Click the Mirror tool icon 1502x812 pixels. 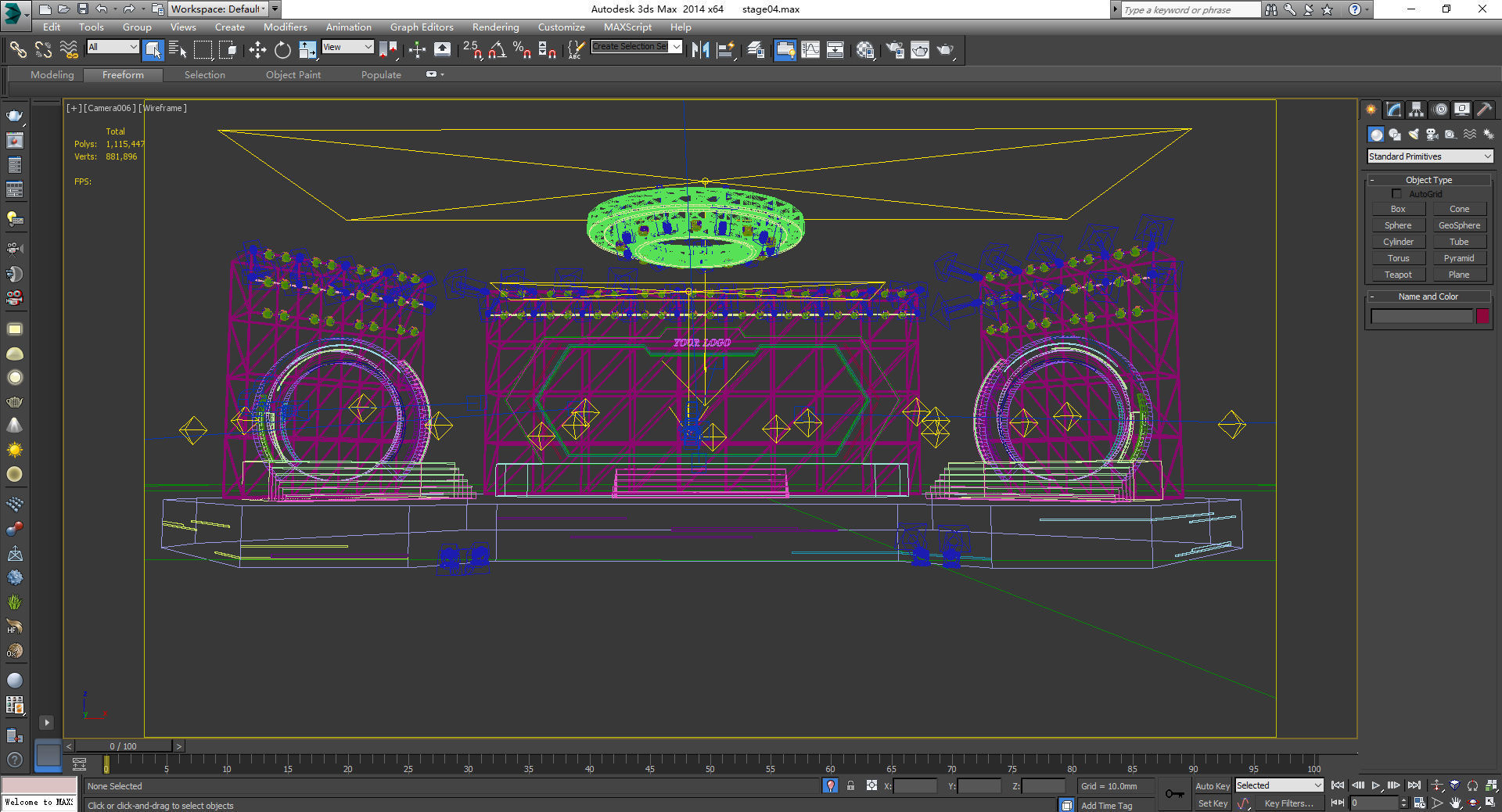700,50
